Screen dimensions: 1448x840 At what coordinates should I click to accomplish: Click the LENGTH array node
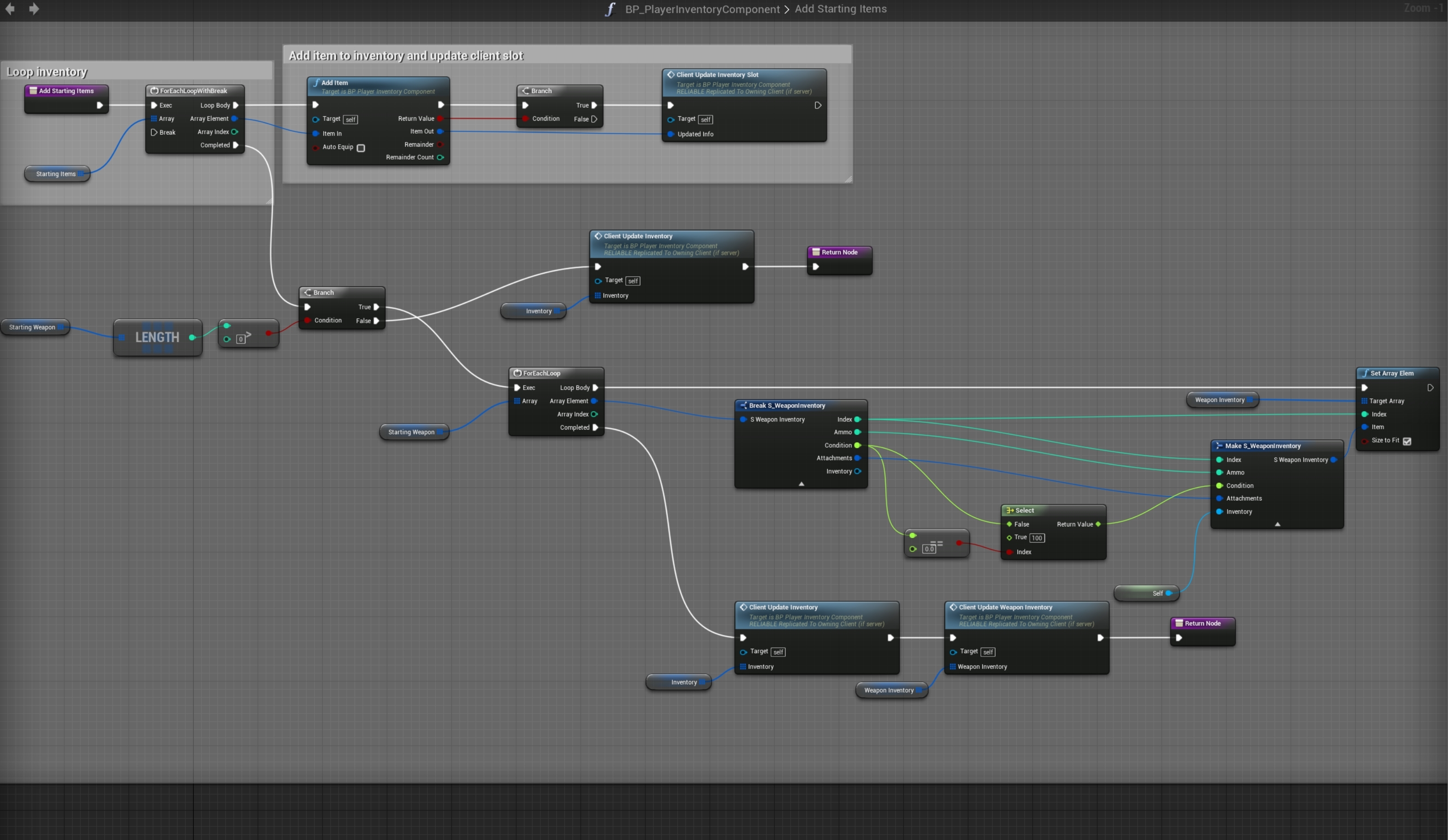pos(157,338)
